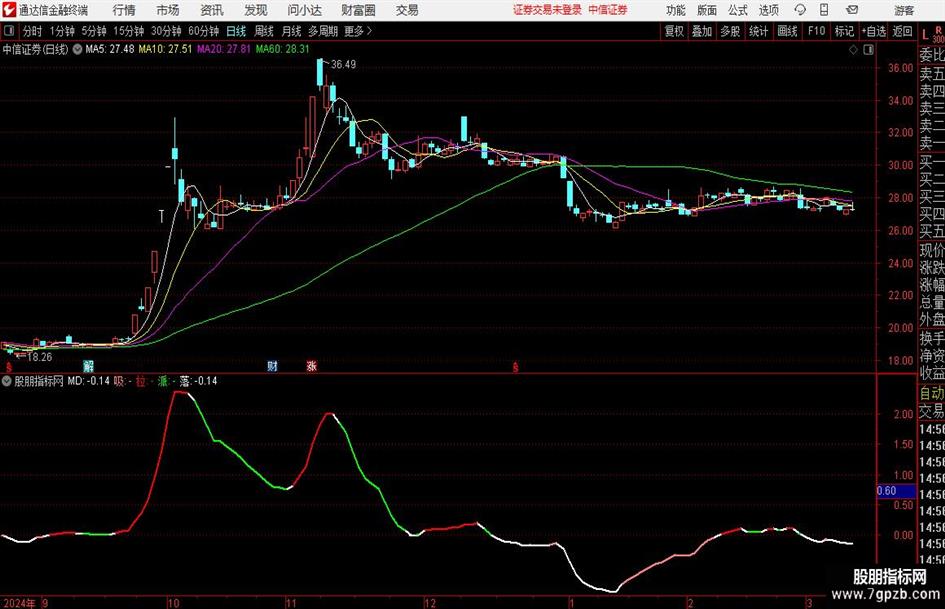Open the 选项 menu
Screen dimensions: 945x609
(x=769, y=10)
